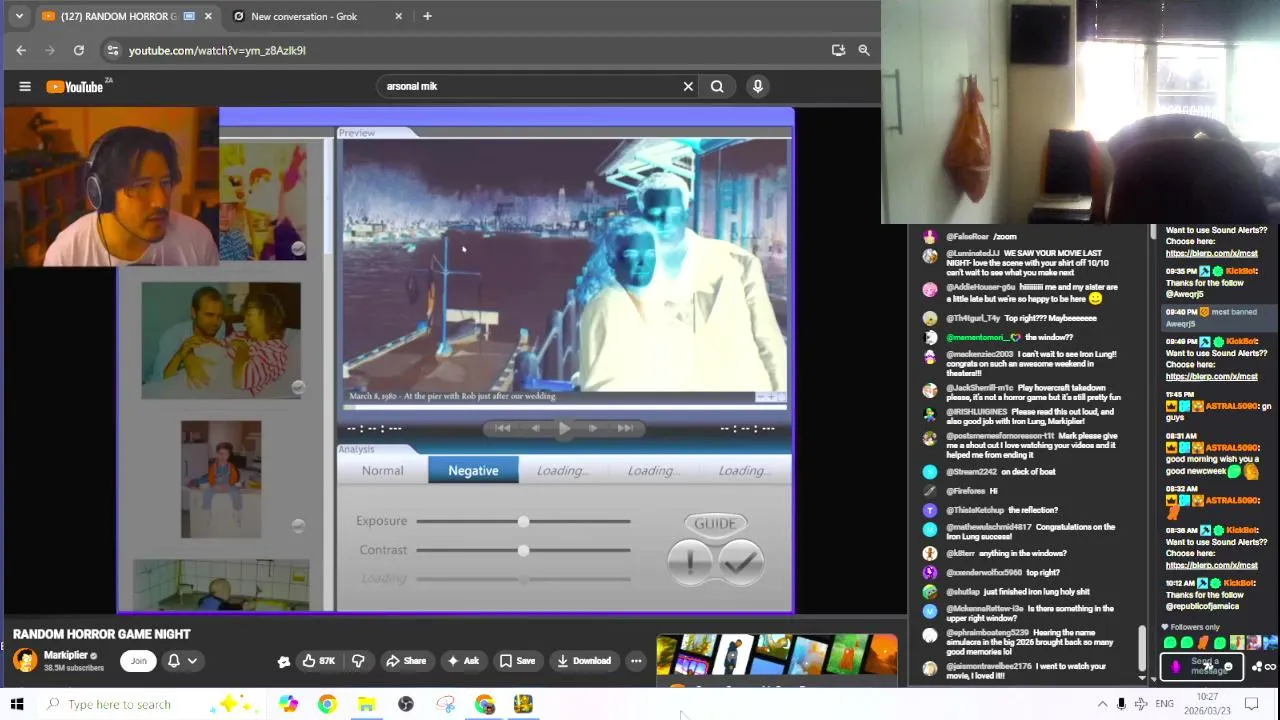Viewport: 1280px width, 720px height.
Task: Submit search with the magnifier icon
Action: pos(717,87)
